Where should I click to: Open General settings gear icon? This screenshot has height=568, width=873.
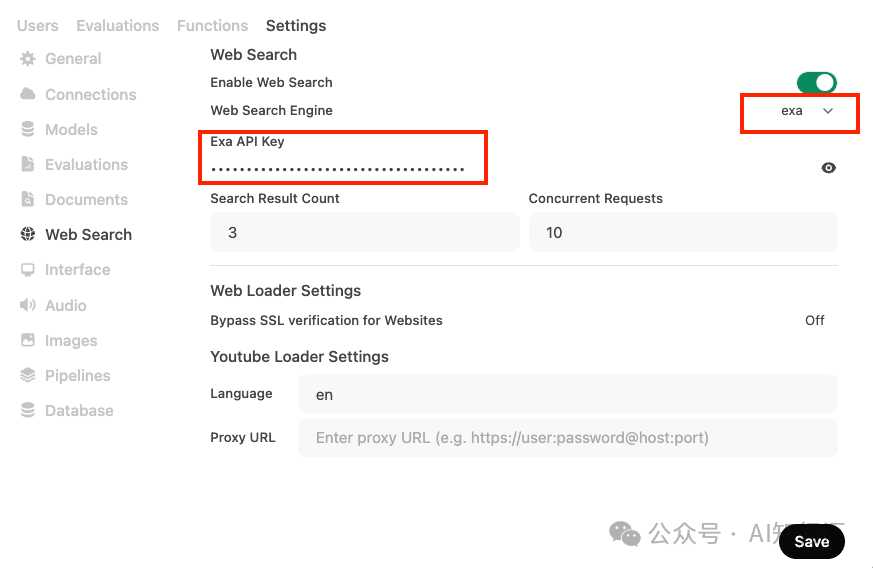[28, 58]
